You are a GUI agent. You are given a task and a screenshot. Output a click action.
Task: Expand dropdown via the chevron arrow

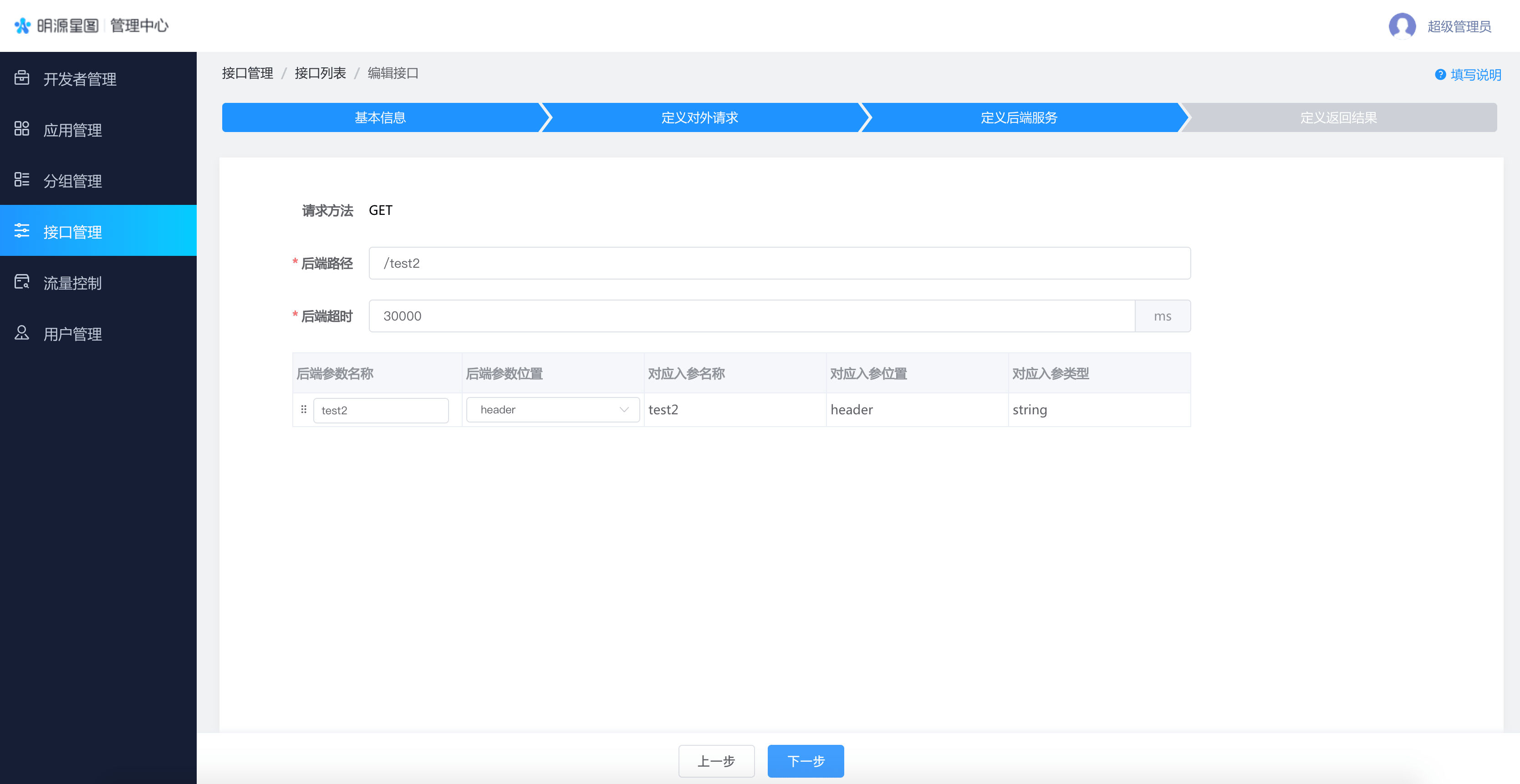(x=624, y=409)
